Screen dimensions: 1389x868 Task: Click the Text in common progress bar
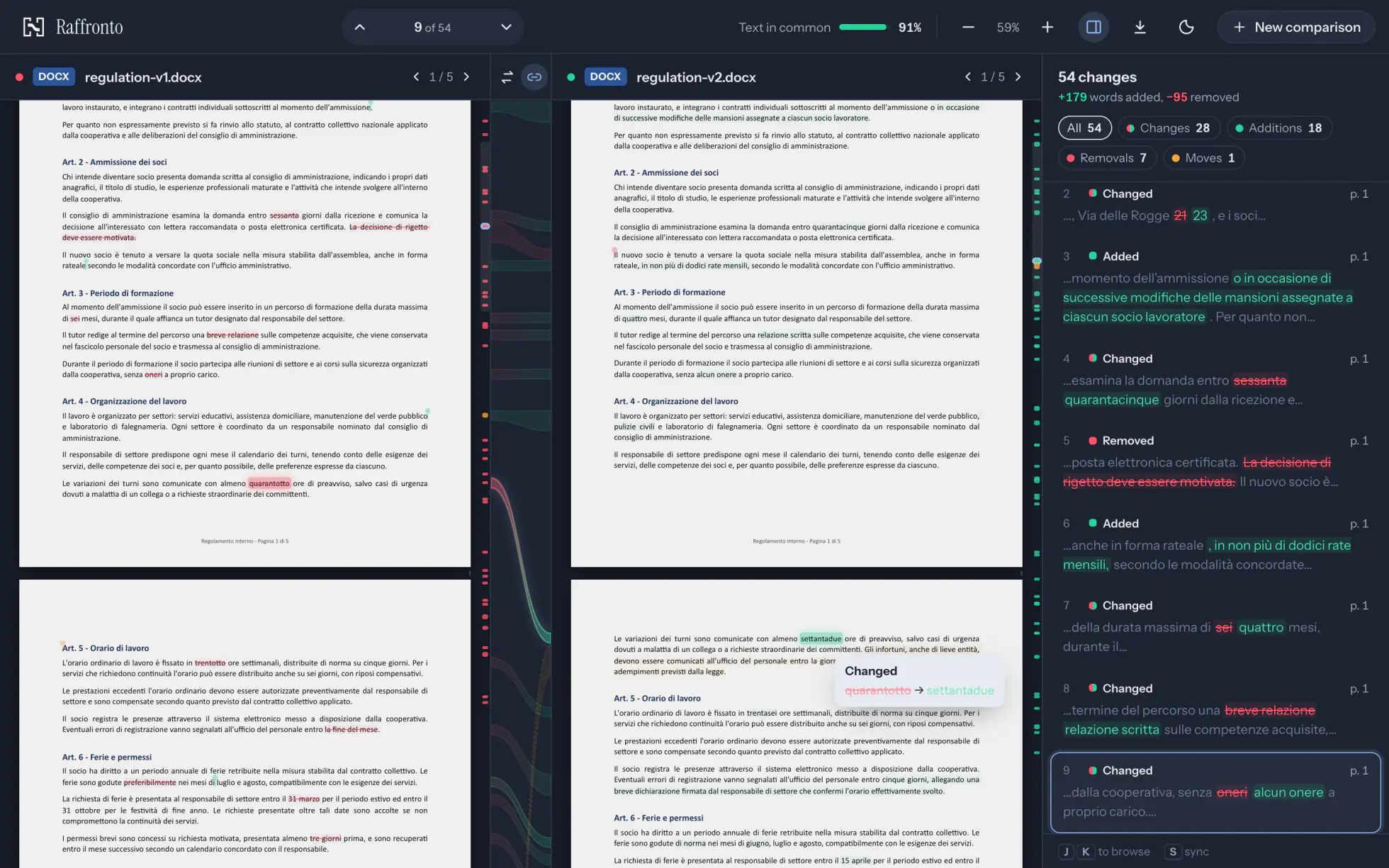pos(862,27)
